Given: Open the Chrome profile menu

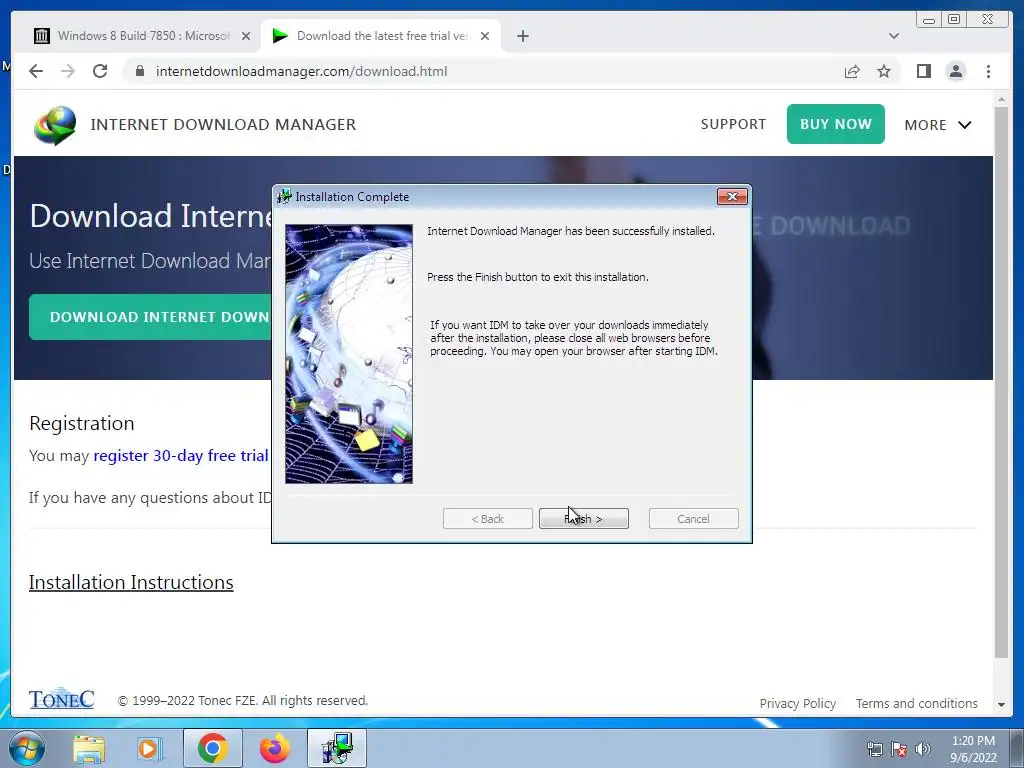Looking at the screenshot, I should tap(955, 71).
